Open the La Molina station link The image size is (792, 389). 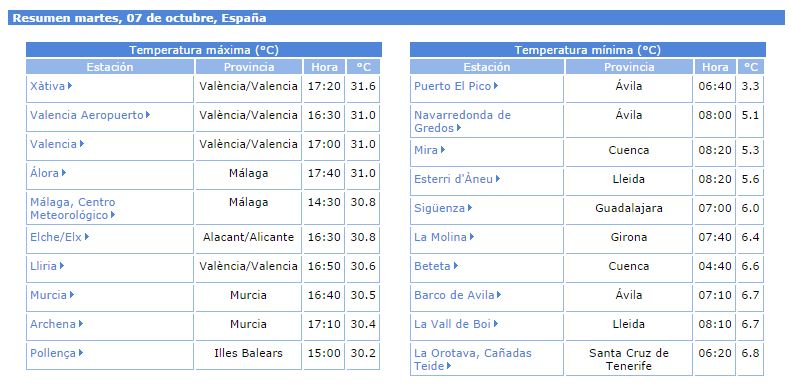tap(440, 237)
